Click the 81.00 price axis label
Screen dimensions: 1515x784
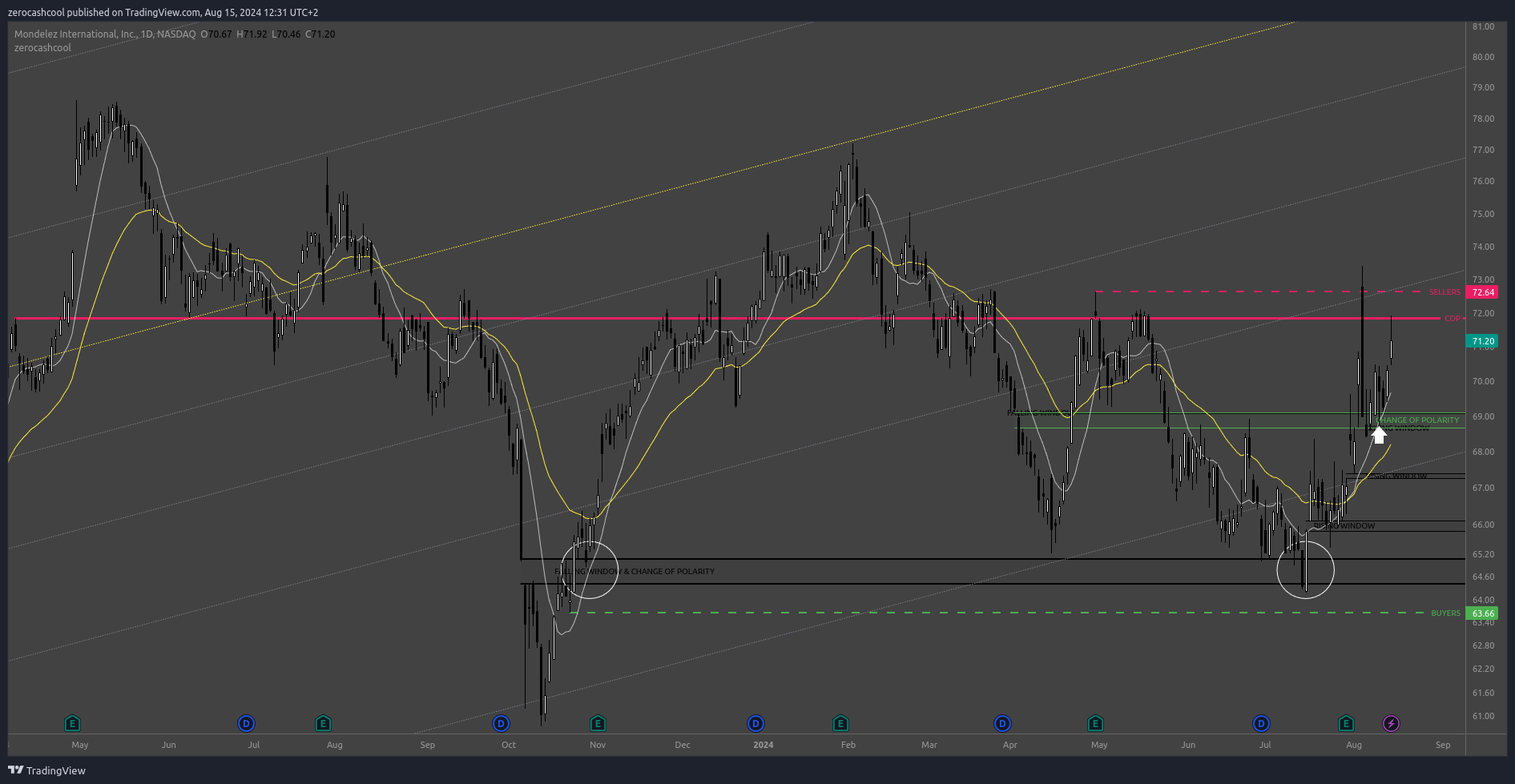click(x=1483, y=26)
